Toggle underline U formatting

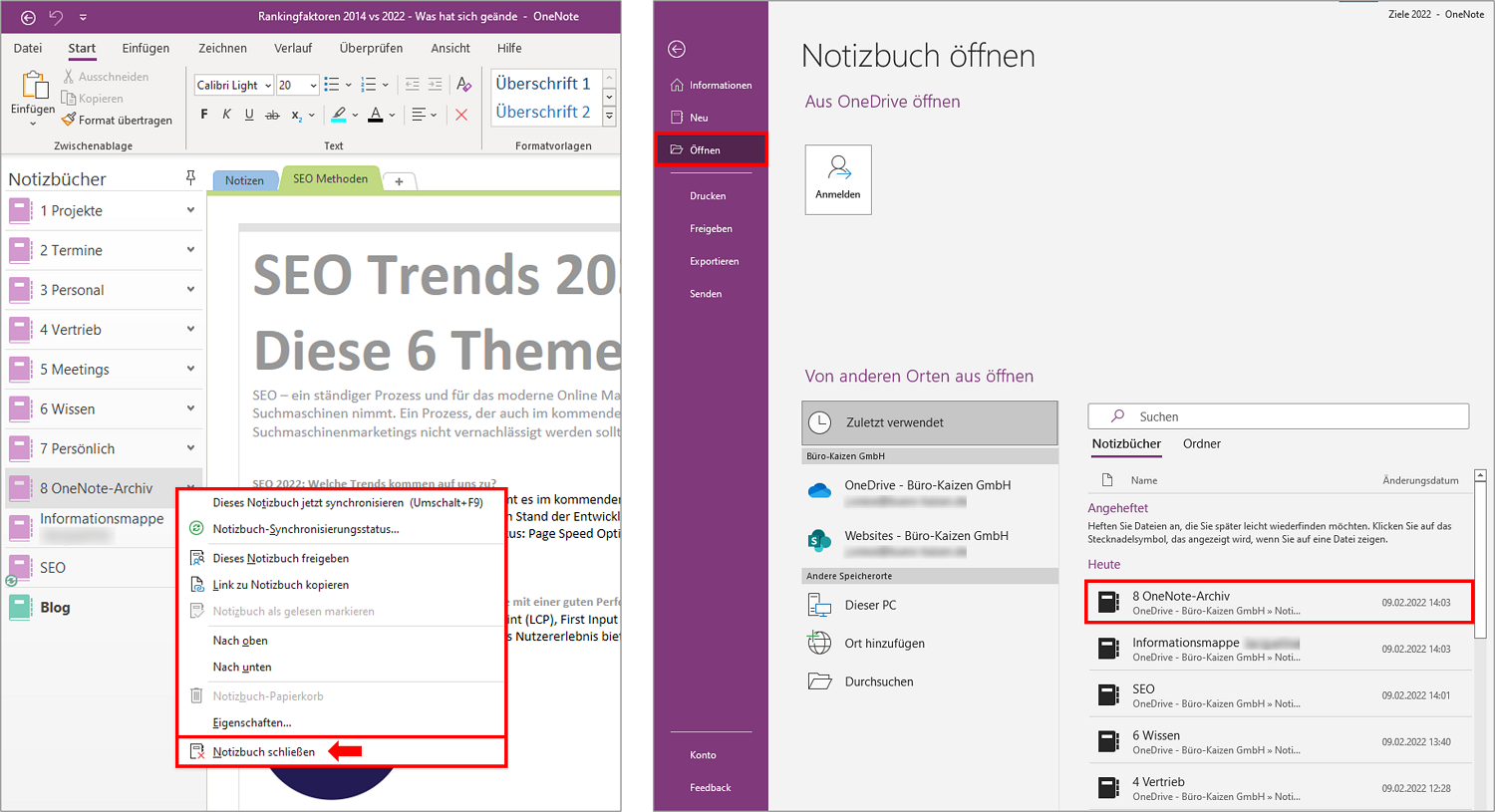(x=249, y=115)
